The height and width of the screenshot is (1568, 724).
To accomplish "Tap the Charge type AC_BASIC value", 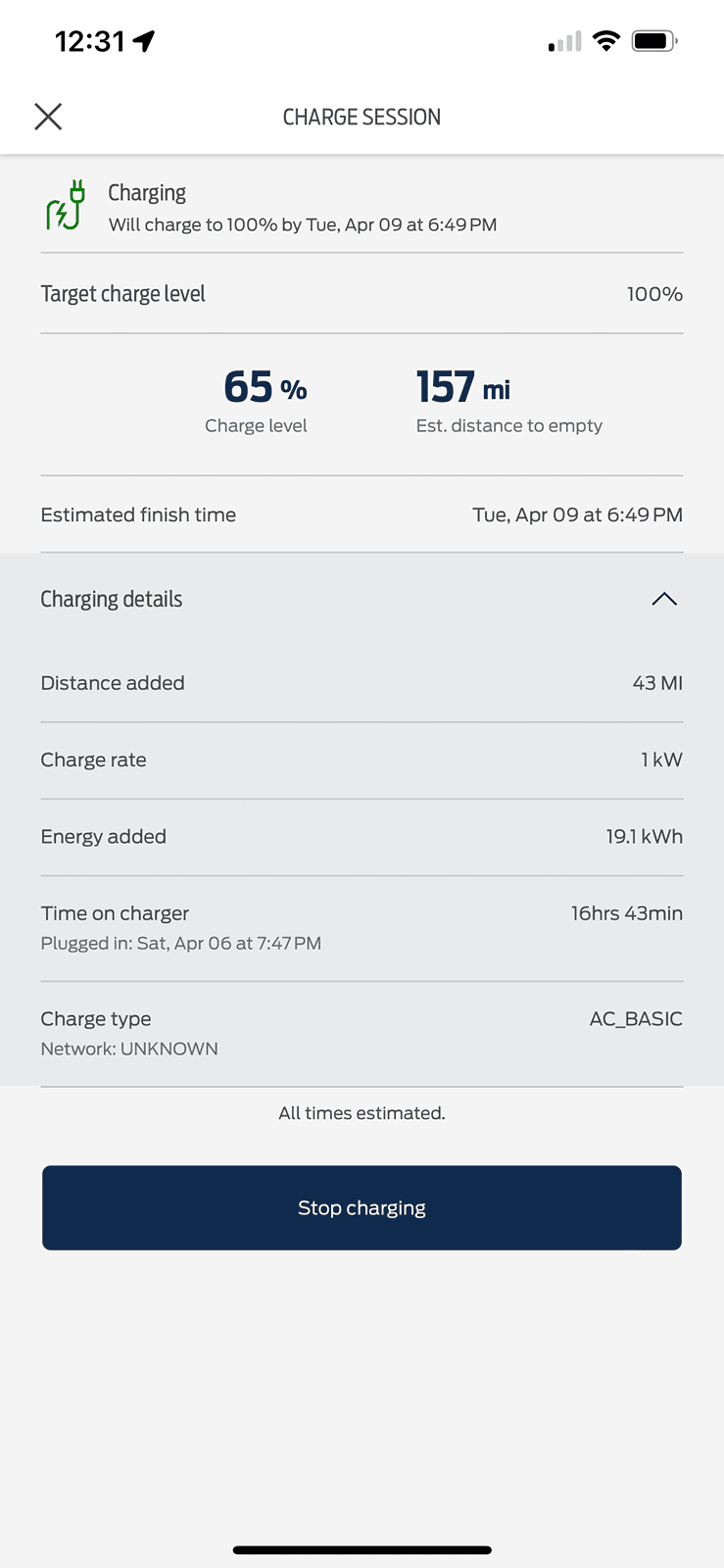I will [x=635, y=1019].
